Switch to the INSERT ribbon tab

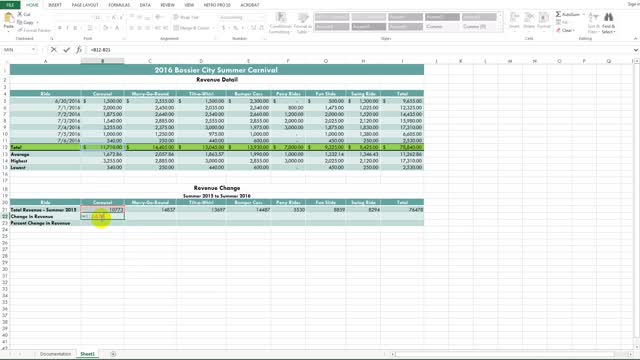tap(55, 5)
